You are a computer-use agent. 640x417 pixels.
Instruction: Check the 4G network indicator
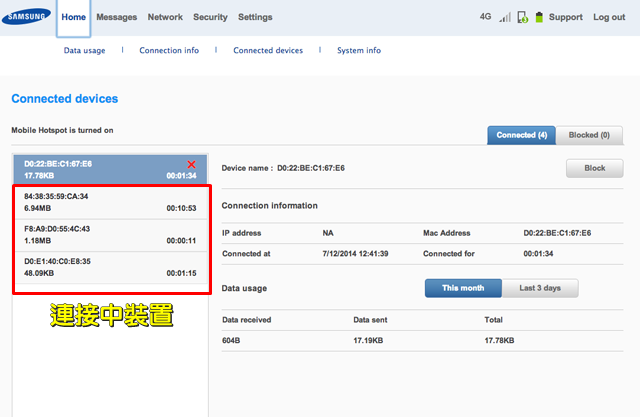pyautogui.click(x=485, y=17)
